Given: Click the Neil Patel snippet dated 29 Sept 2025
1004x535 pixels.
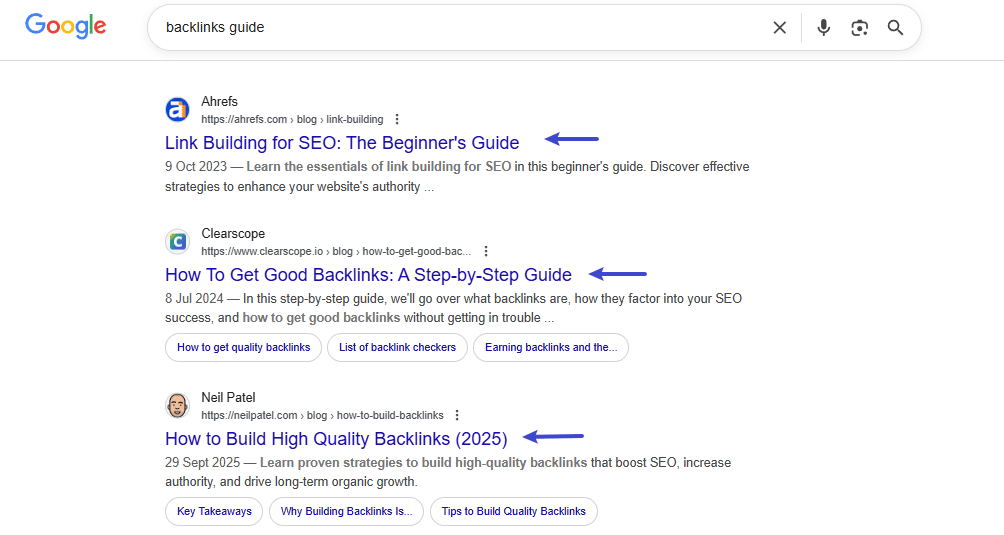Looking at the screenshot, I should 448,472.
